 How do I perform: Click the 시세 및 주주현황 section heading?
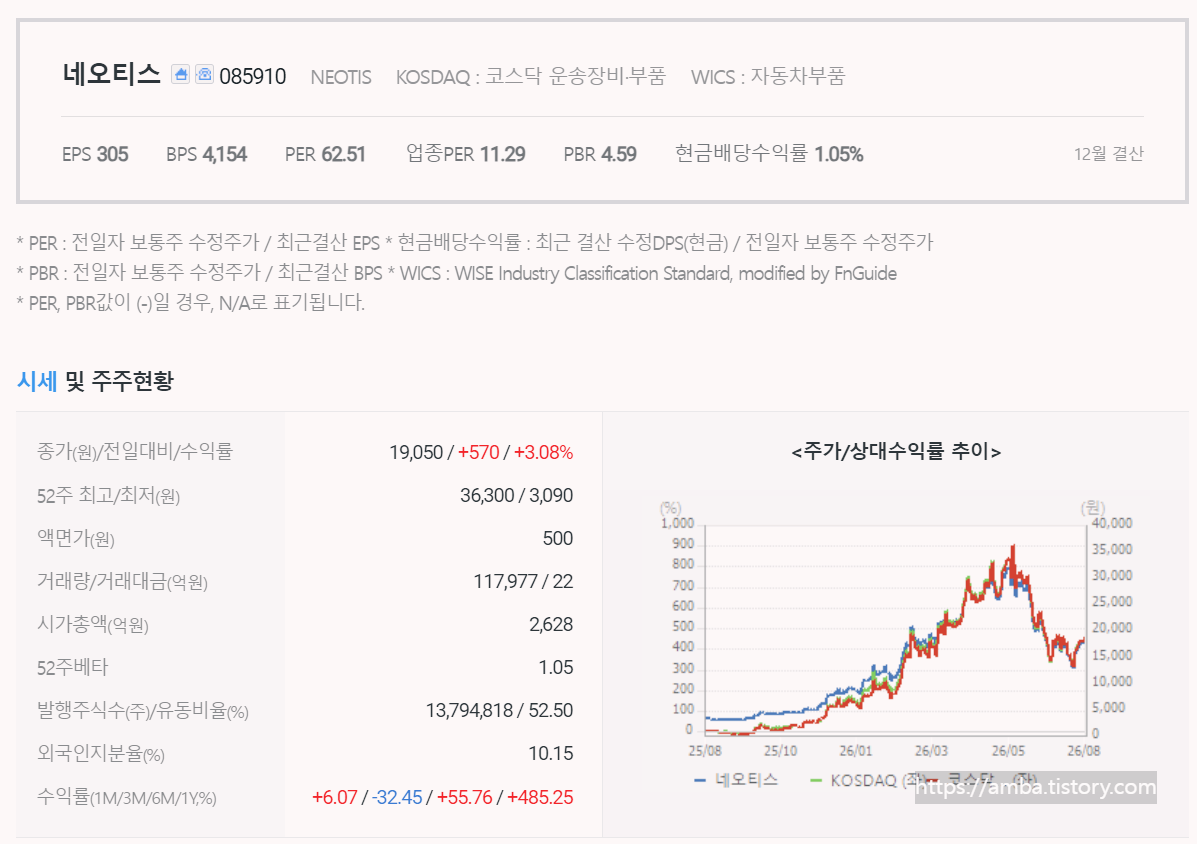tap(95, 380)
